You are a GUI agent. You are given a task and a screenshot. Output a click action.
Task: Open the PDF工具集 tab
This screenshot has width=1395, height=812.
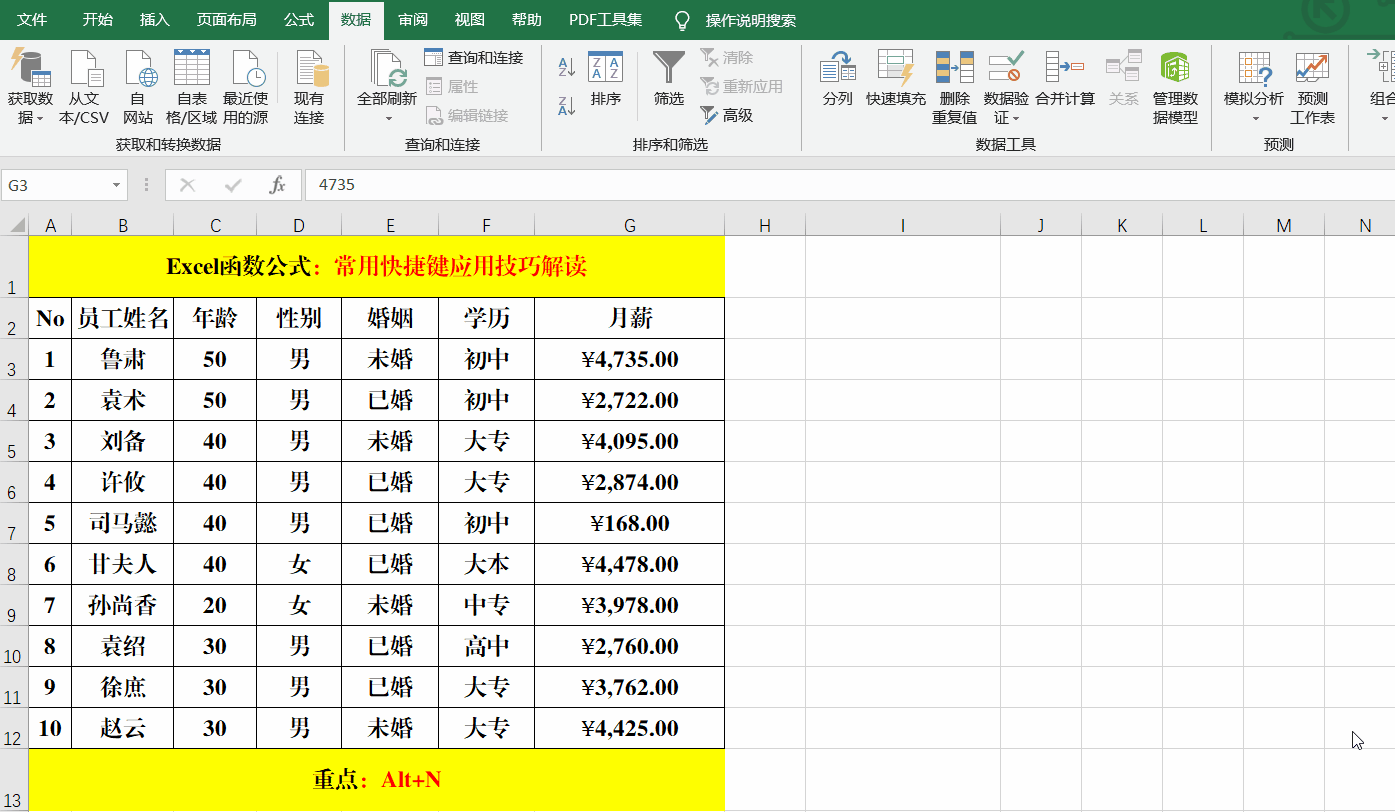click(605, 20)
